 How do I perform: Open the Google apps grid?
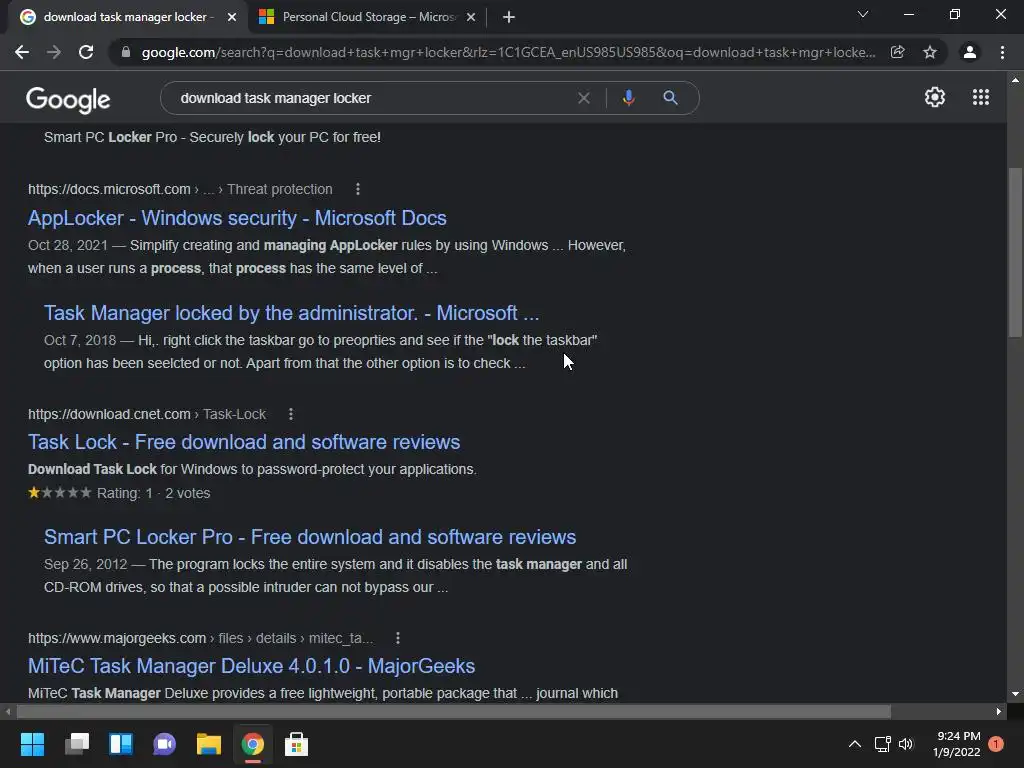[x=981, y=97]
